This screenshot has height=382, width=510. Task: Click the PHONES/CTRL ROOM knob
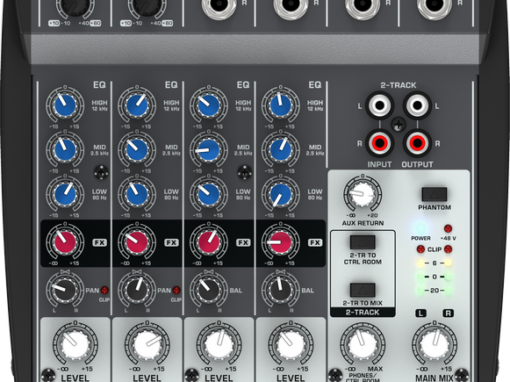pos(363,345)
